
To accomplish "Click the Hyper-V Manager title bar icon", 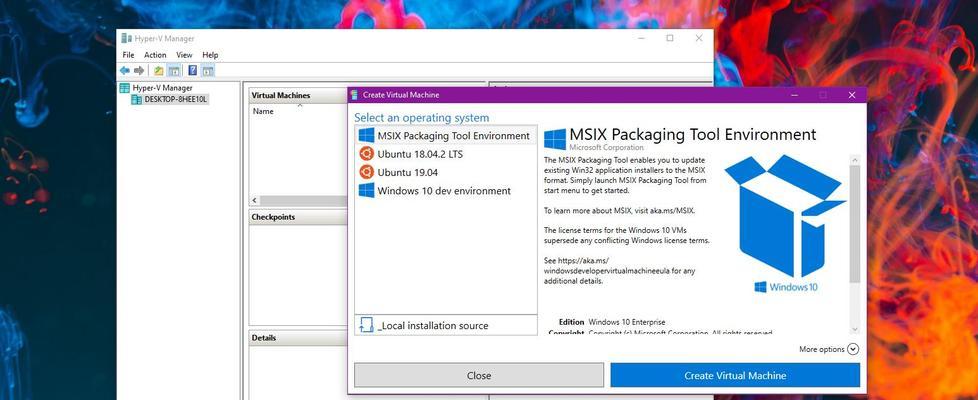I will click(127, 38).
